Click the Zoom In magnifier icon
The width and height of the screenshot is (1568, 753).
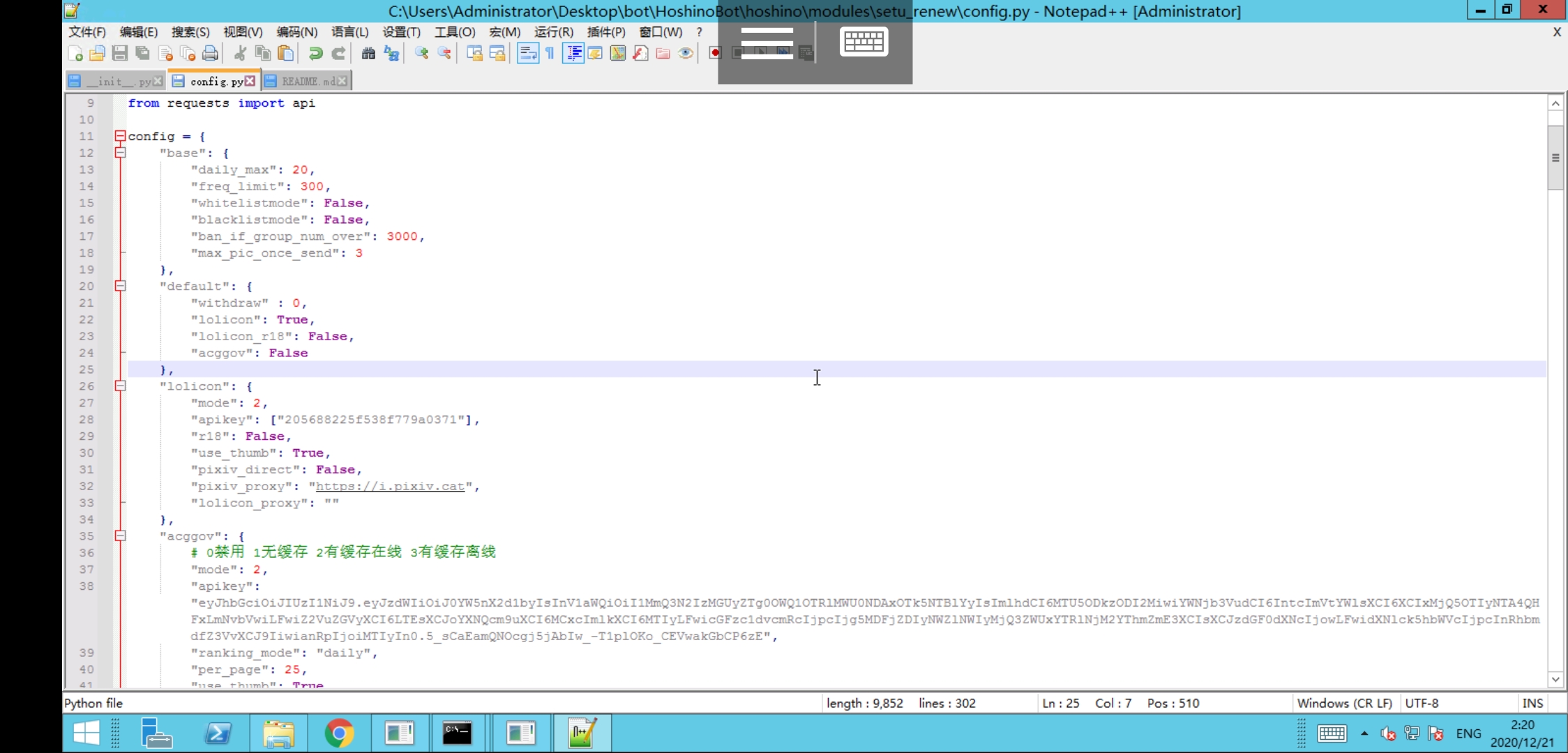421,53
